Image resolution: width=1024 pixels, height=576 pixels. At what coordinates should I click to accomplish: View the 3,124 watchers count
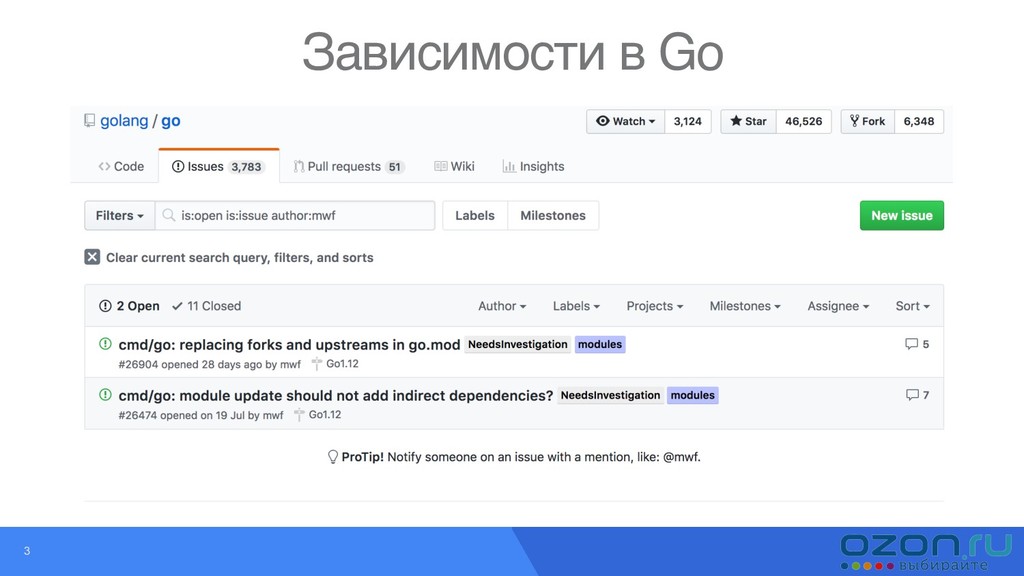point(688,121)
